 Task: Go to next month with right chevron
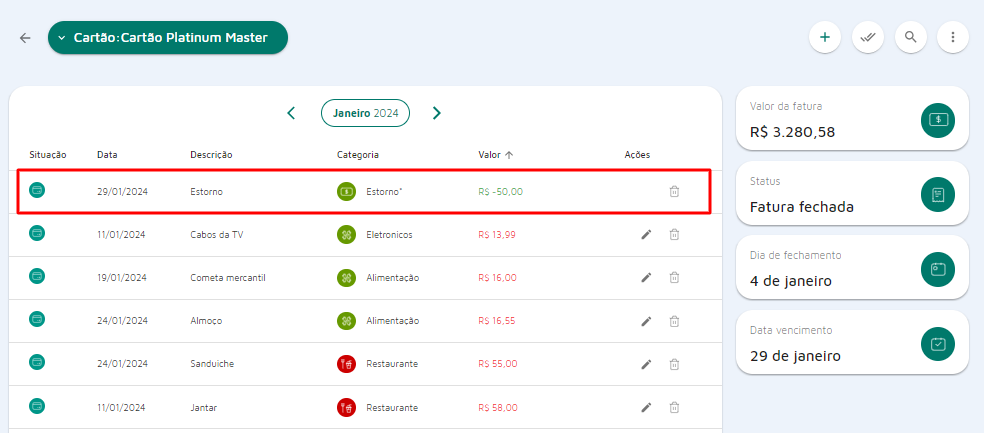[437, 113]
